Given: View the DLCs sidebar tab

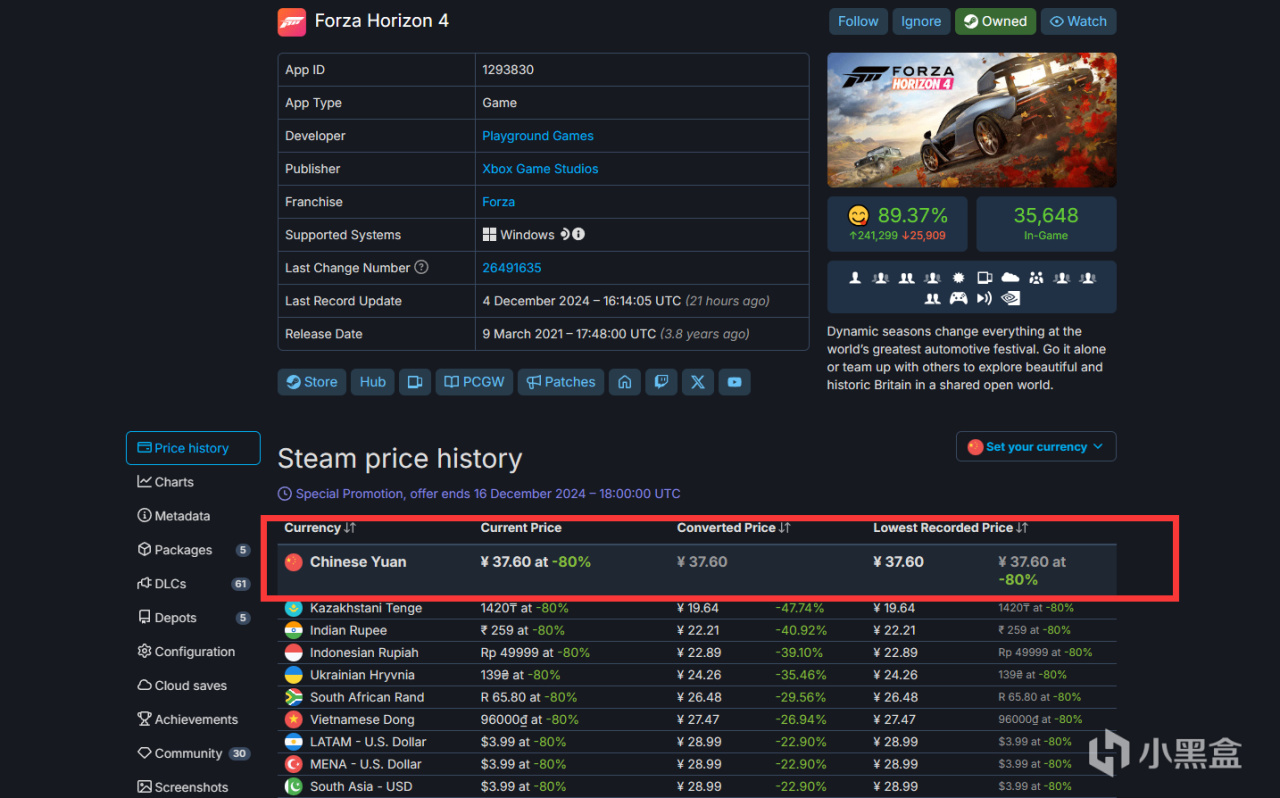Looking at the screenshot, I should (193, 584).
